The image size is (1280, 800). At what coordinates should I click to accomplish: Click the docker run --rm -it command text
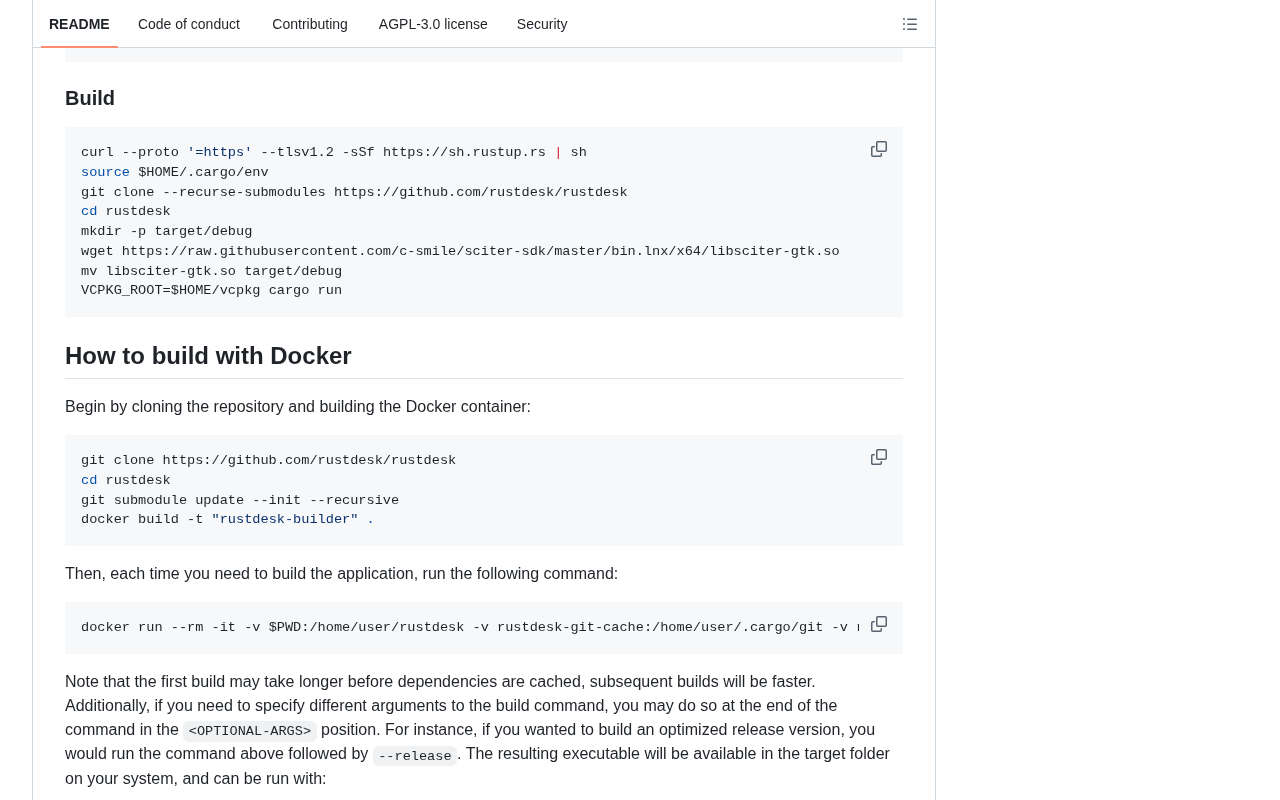point(470,628)
